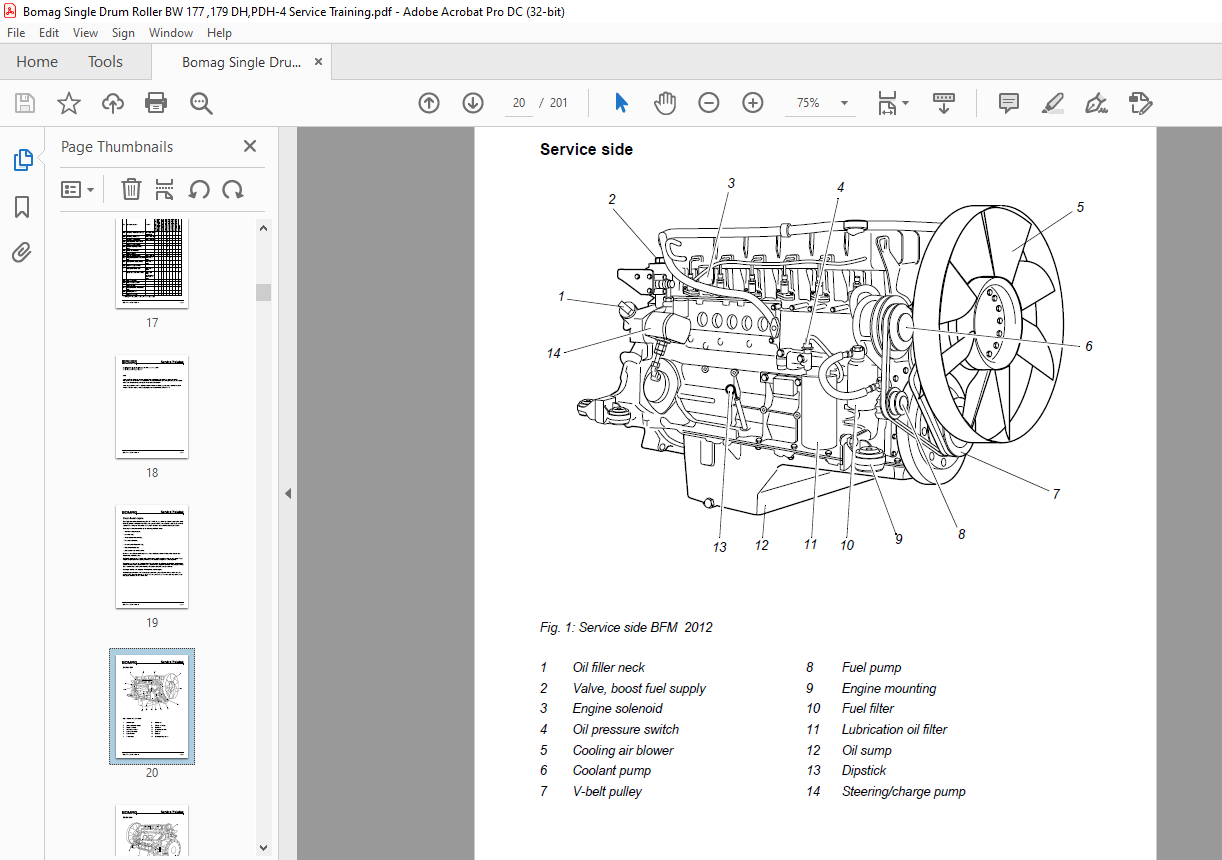The image size is (1222, 860).
Task: Select the Bomag Single Dru... document tab
Action: (241, 62)
